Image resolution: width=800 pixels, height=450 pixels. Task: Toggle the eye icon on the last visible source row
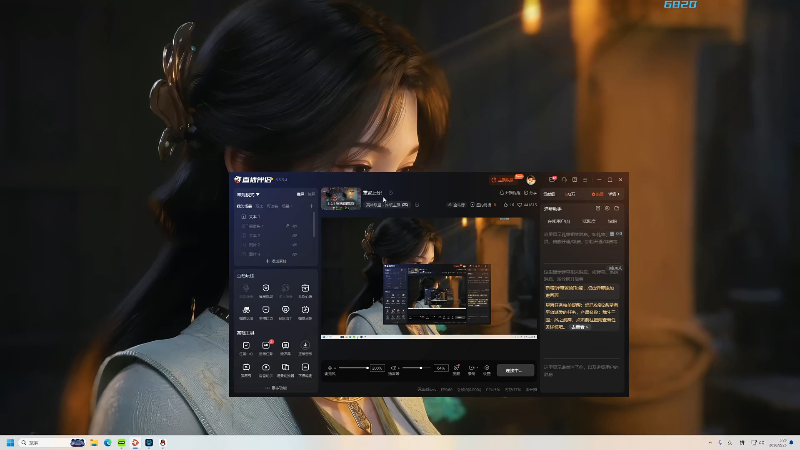pyautogui.click(x=295, y=254)
